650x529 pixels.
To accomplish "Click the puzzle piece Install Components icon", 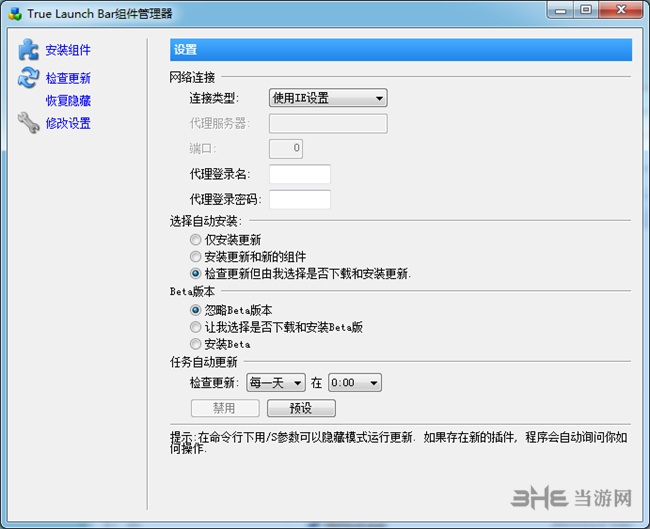I will click(x=28, y=49).
